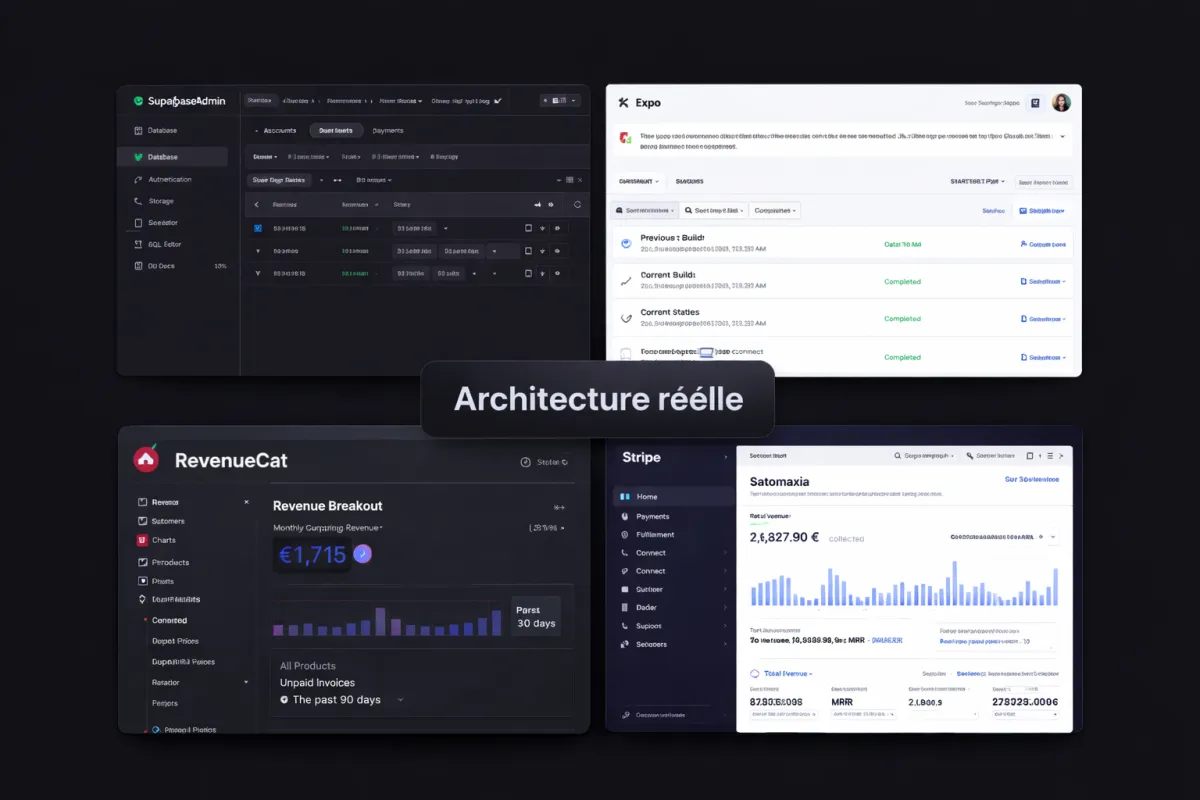Open the highlighted Database item in Supabase sidebar

(x=173, y=157)
